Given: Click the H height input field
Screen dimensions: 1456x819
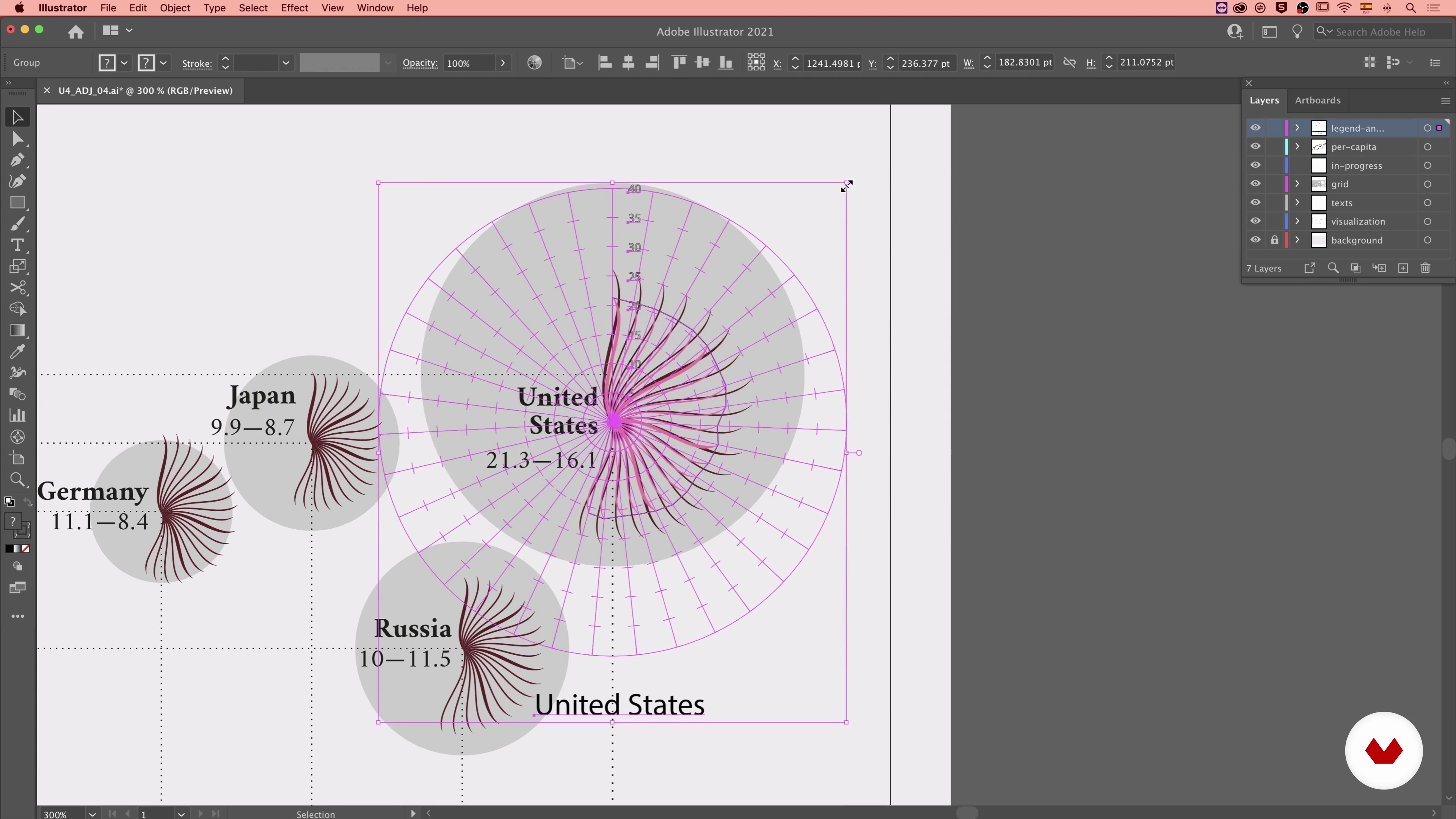Looking at the screenshot, I should 1146,62.
